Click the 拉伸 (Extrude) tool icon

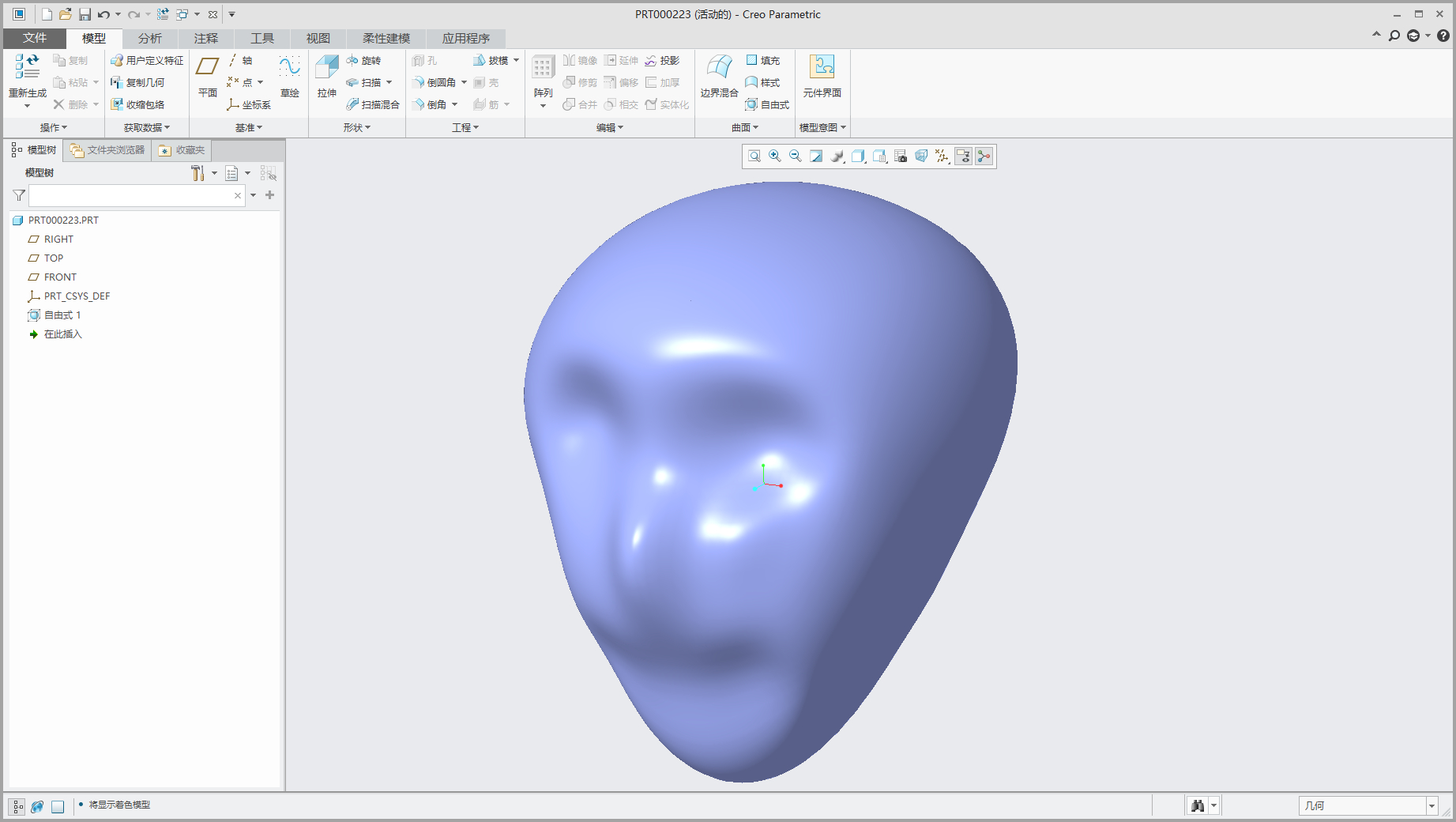(326, 68)
